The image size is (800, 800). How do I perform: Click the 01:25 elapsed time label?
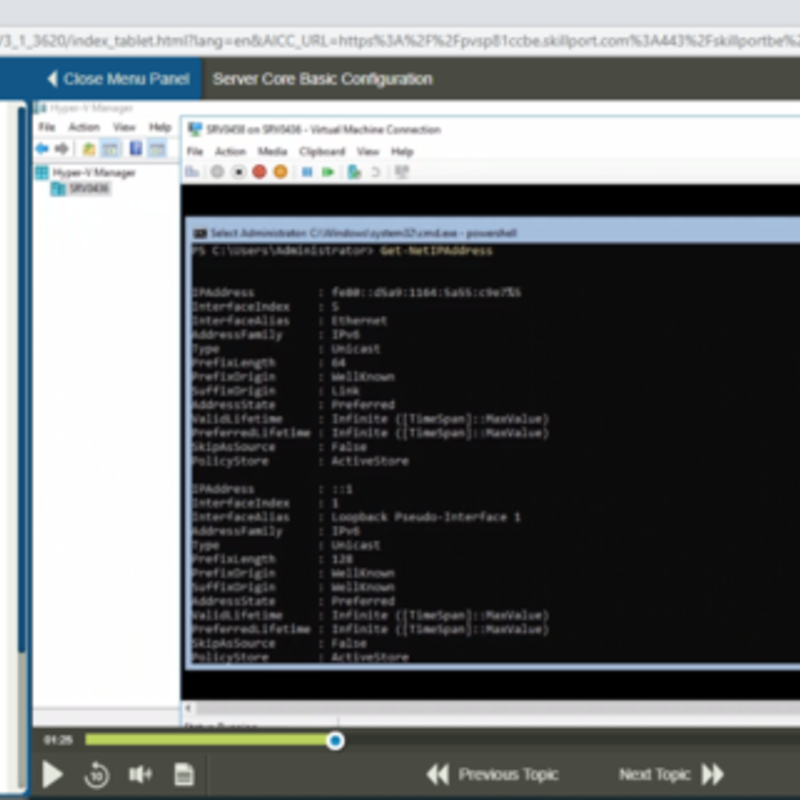pos(58,740)
